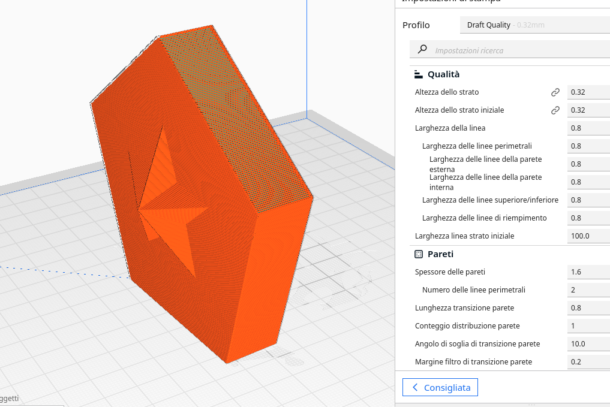Edit the parete interna line width value
The image size is (610, 407).
(589, 182)
